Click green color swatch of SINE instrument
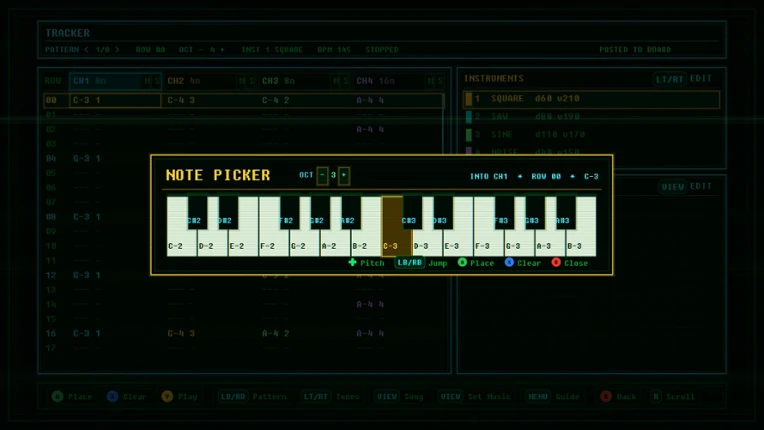This screenshot has height=430, width=764. tap(469, 134)
